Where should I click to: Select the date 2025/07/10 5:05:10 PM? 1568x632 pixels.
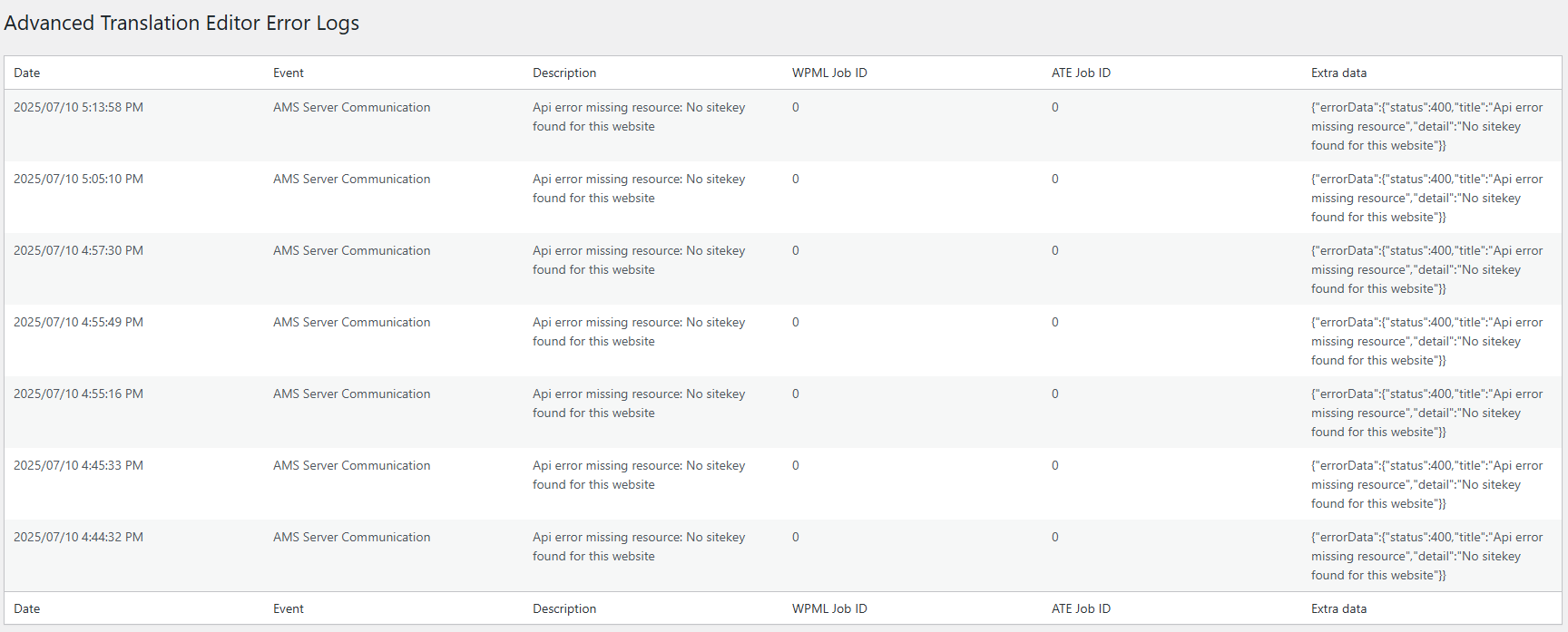(x=78, y=179)
